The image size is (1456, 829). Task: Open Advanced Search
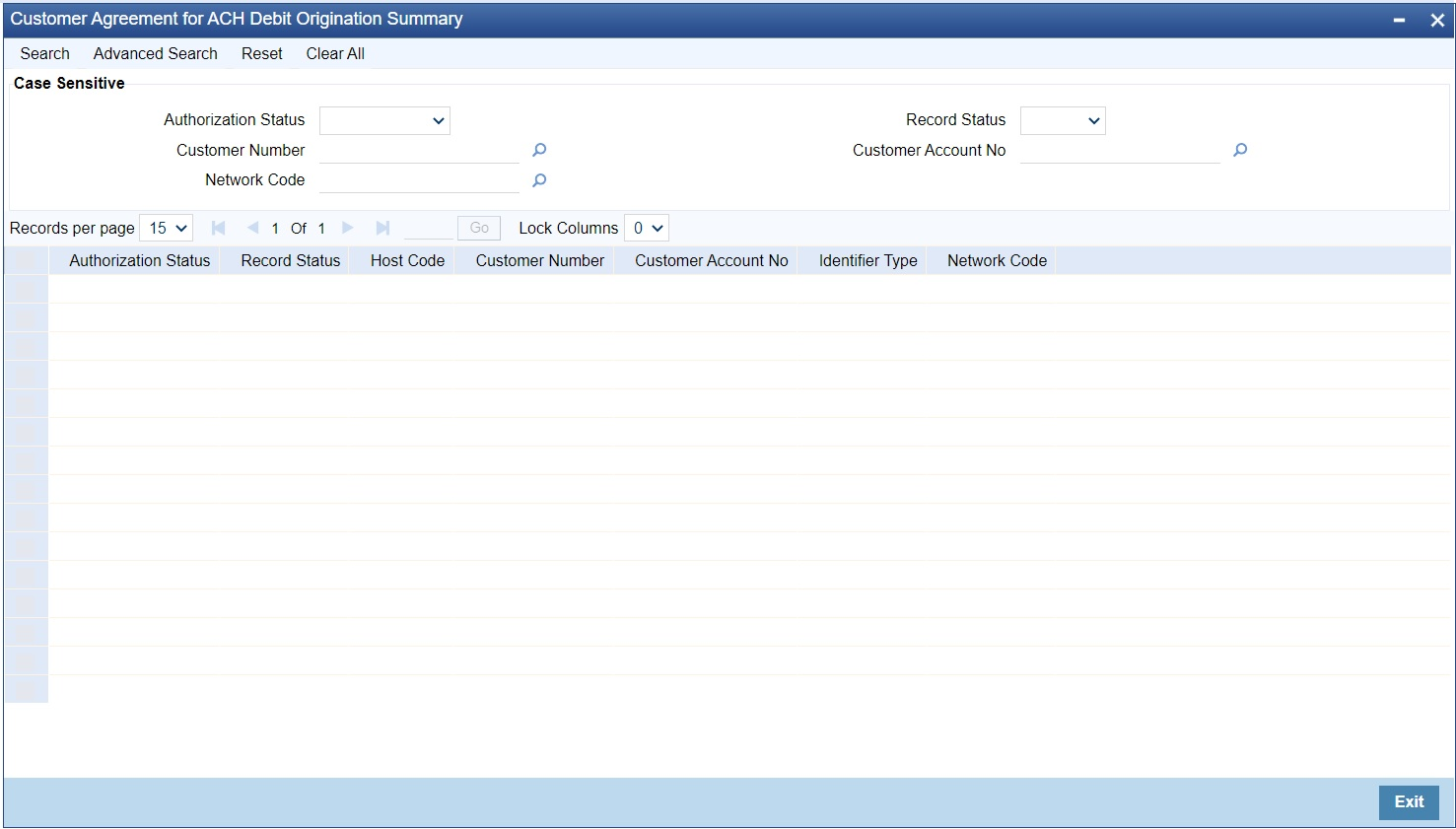(x=156, y=53)
